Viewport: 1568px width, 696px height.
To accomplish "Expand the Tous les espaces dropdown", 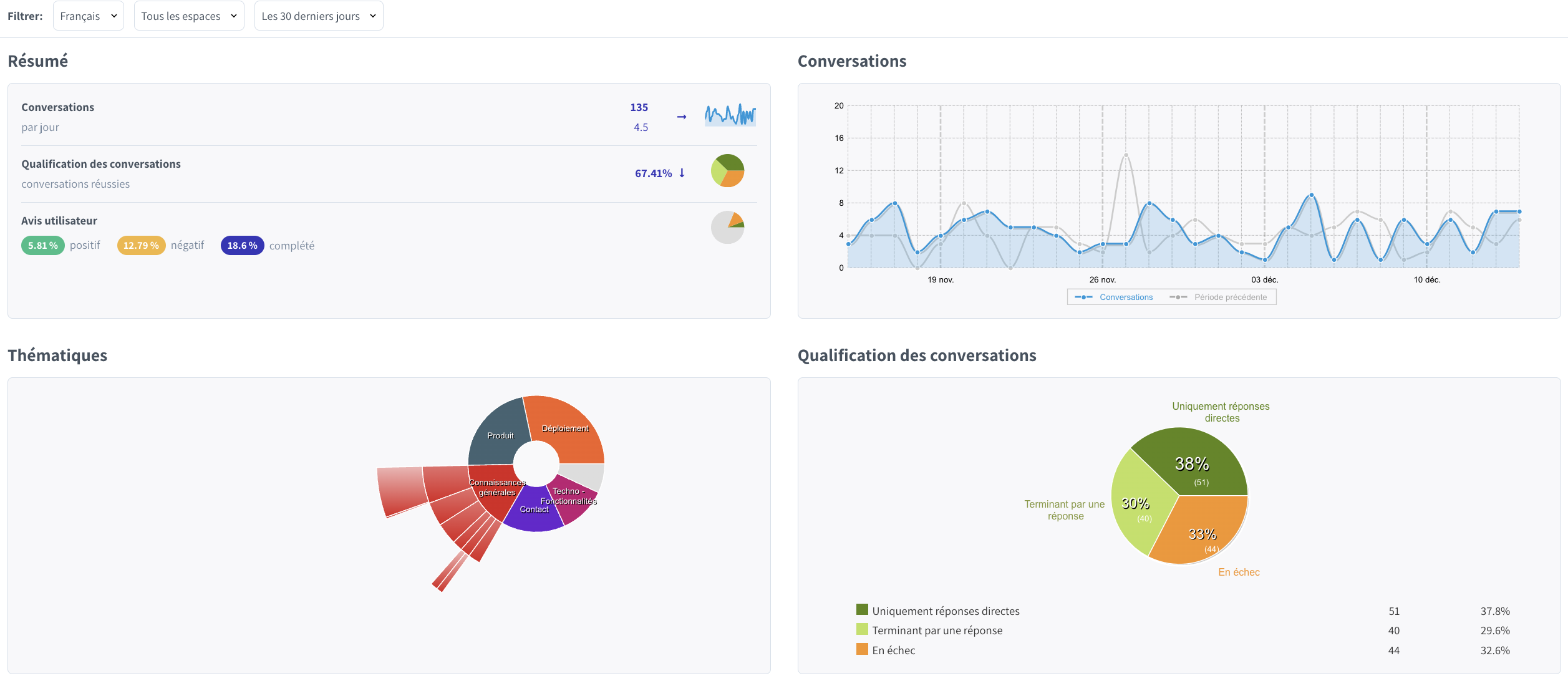I will tap(188, 16).
